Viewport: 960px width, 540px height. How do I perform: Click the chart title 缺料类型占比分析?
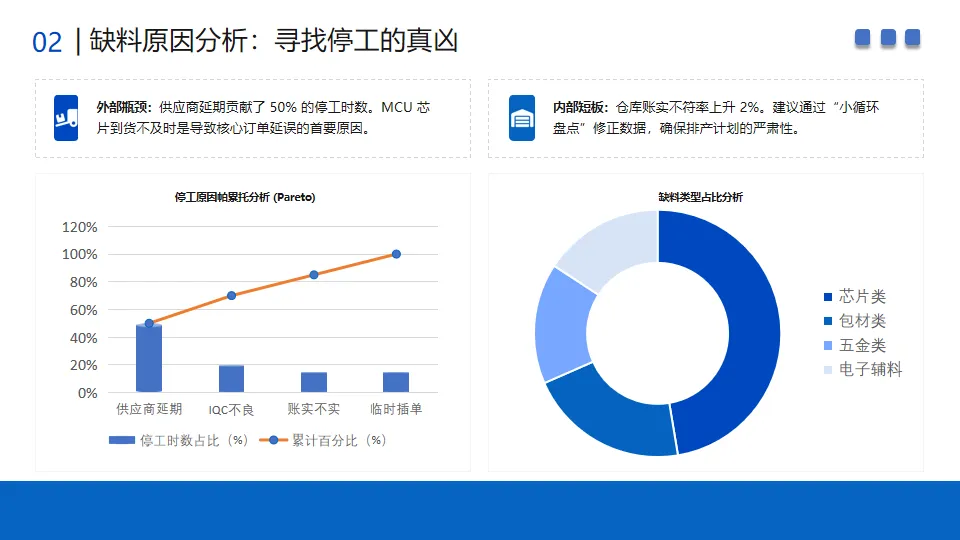[x=700, y=197]
